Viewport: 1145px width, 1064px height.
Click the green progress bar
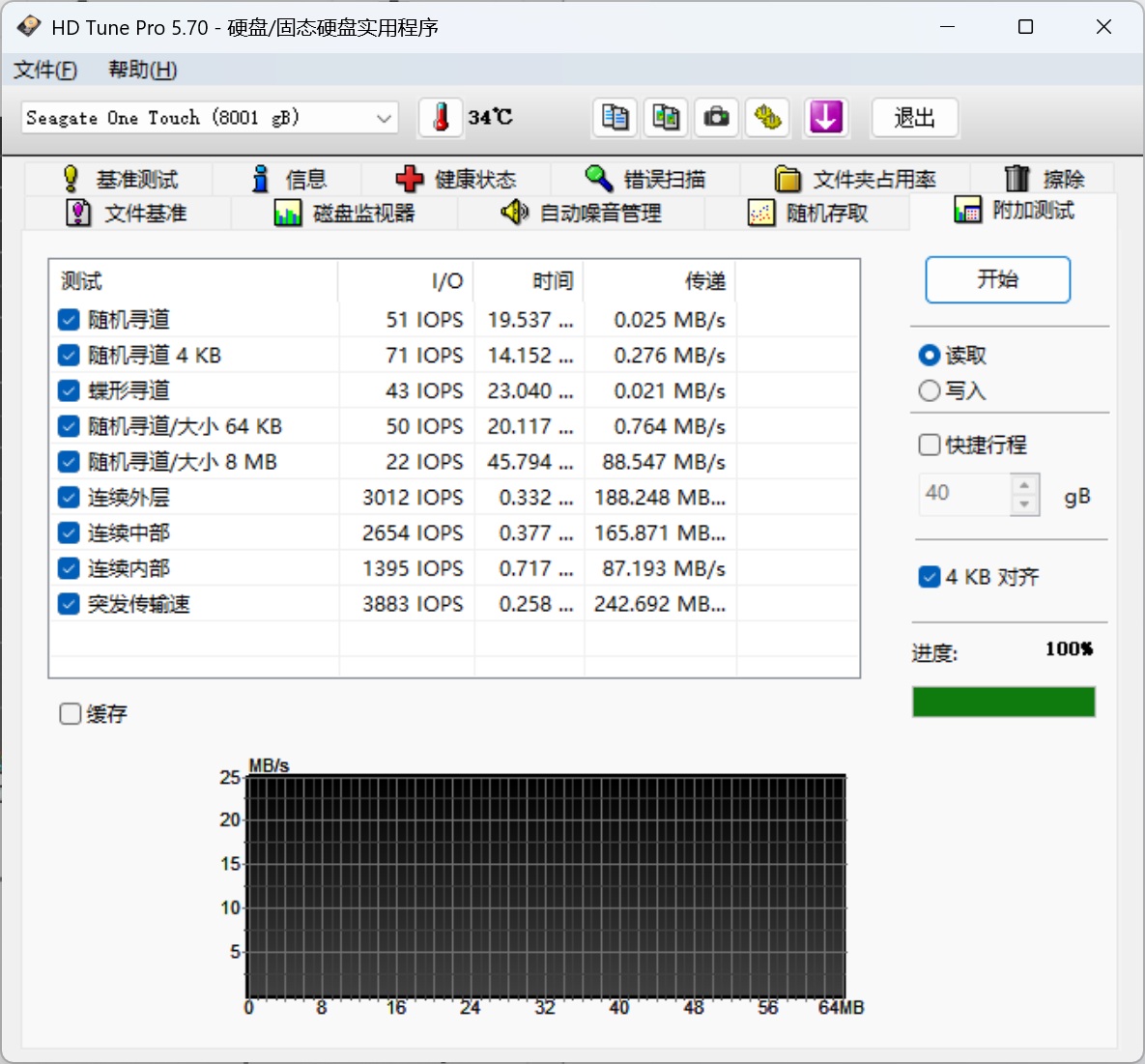(1003, 702)
